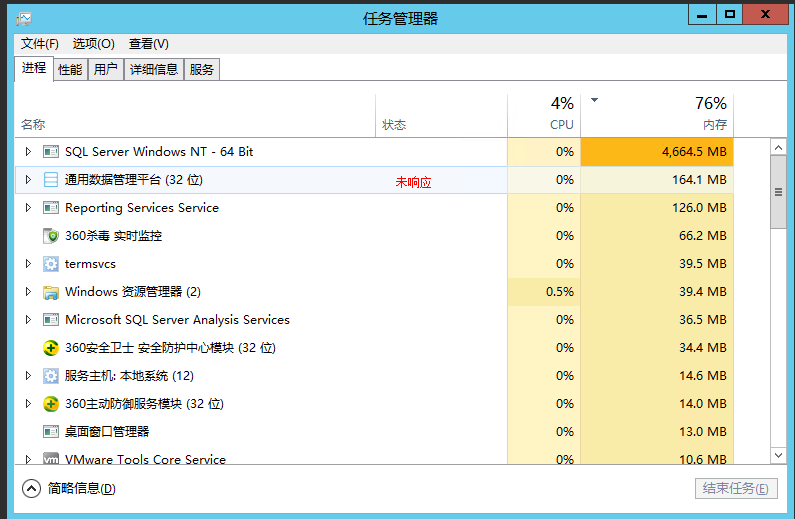Click the 桌面窗口管理器 process icon
This screenshot has width=795, height=519.
tap(51, 432)
